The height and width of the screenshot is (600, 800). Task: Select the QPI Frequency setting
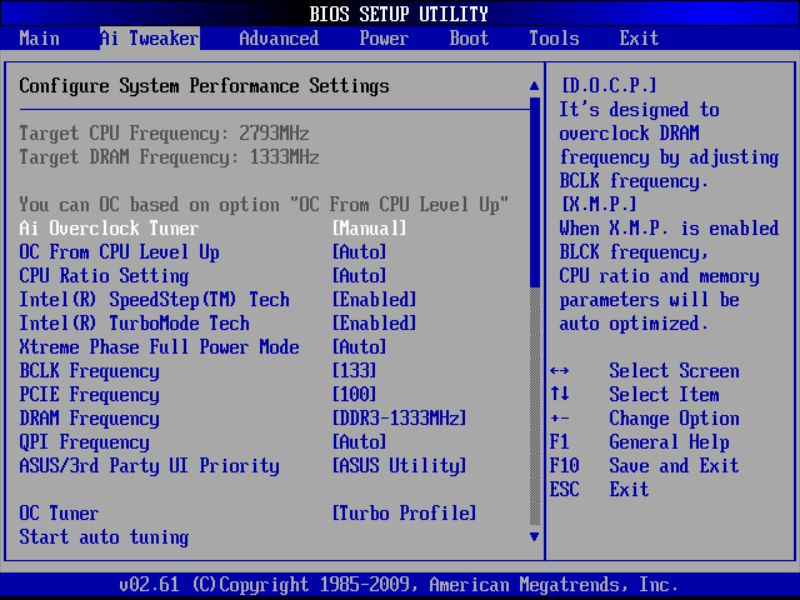pyautogui.click(x=84, y=442)
